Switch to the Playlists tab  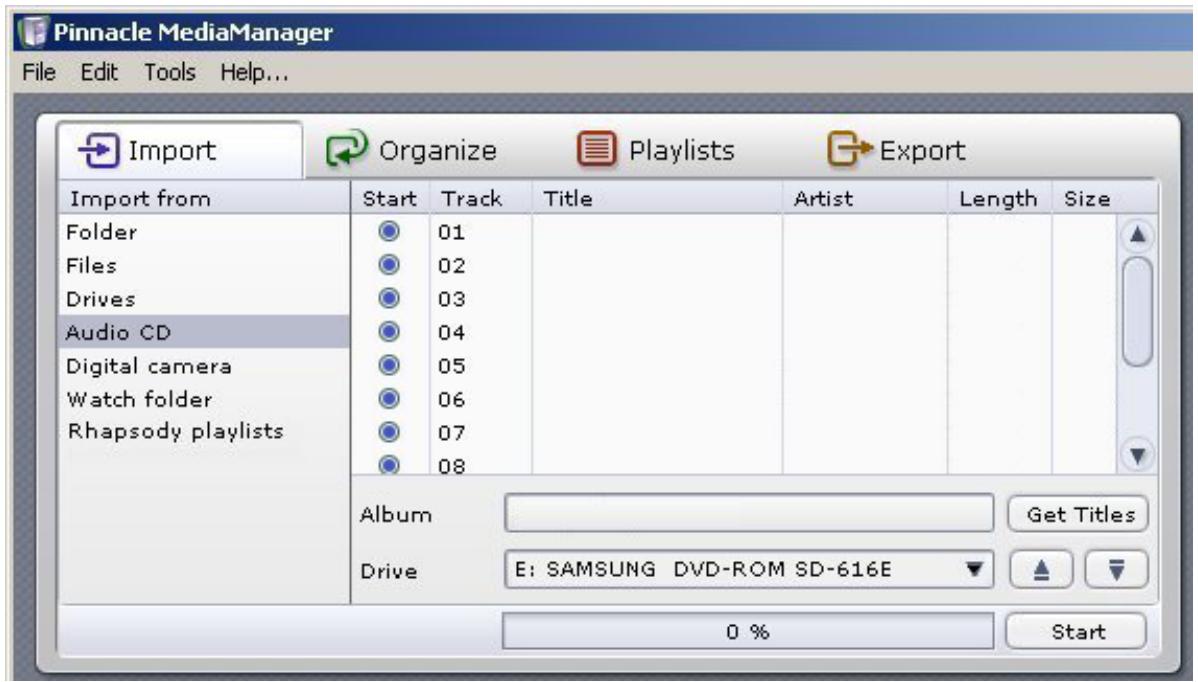656,150
